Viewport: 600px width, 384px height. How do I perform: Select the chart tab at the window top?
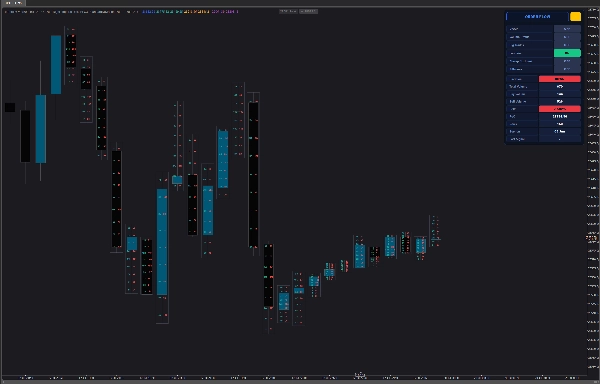pos(13,3)
